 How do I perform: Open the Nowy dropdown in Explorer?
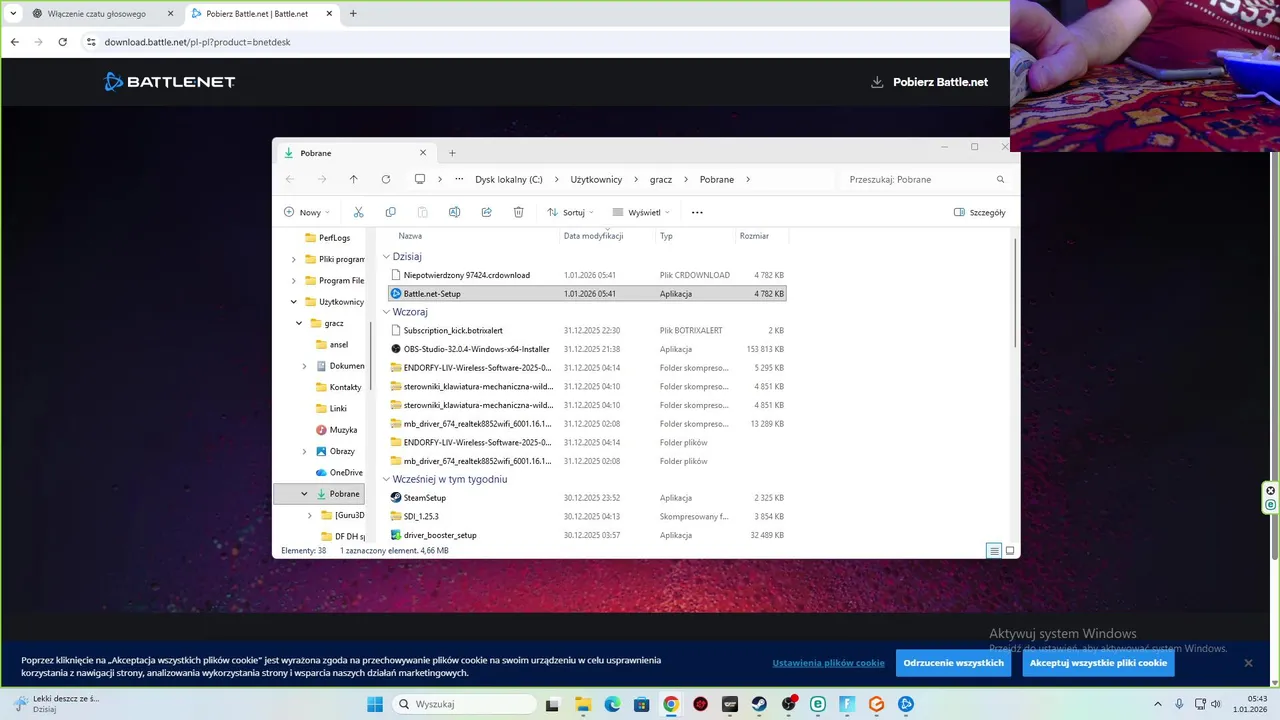click(x=306, y=212)
